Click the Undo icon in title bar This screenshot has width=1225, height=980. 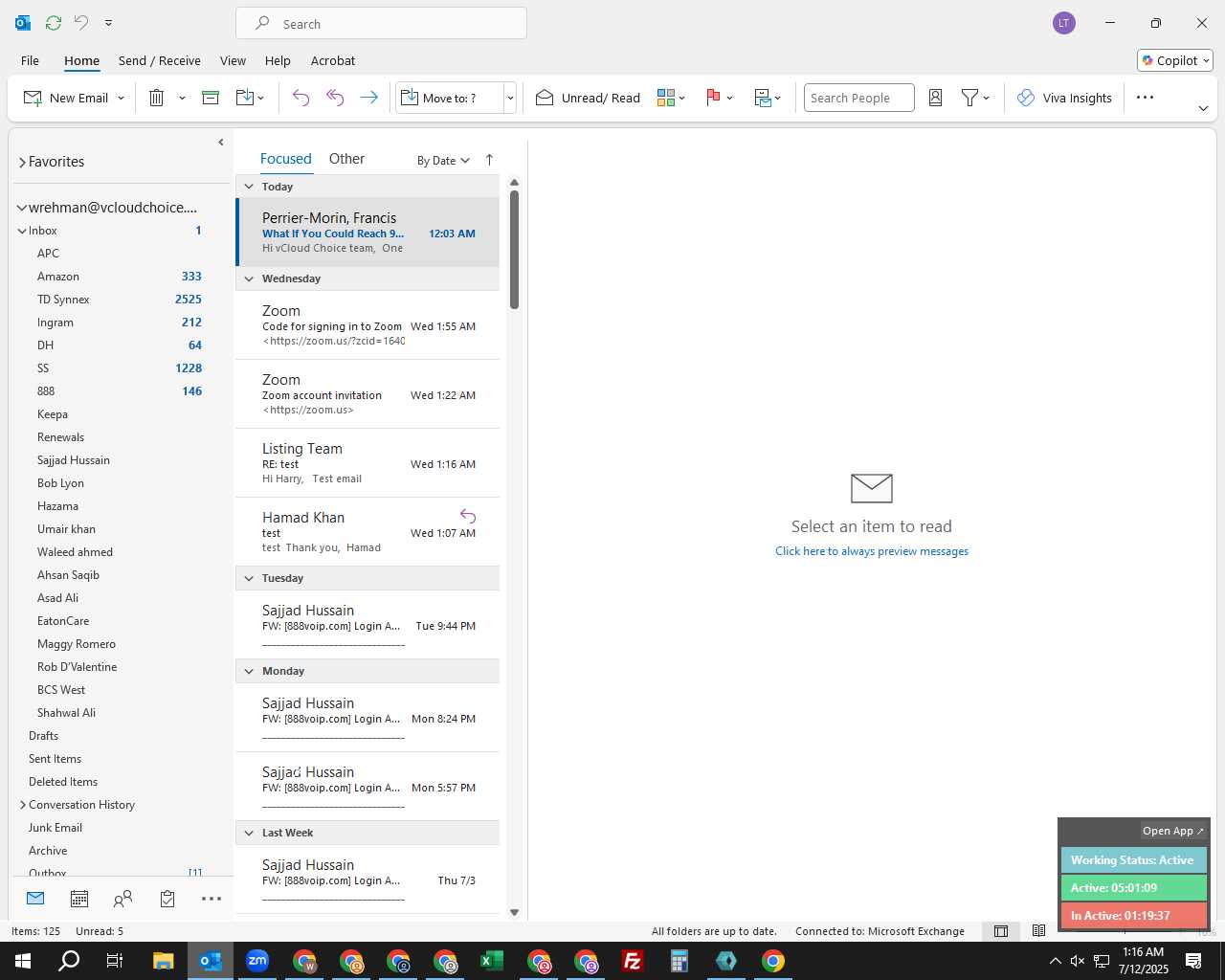click(81, 22)
